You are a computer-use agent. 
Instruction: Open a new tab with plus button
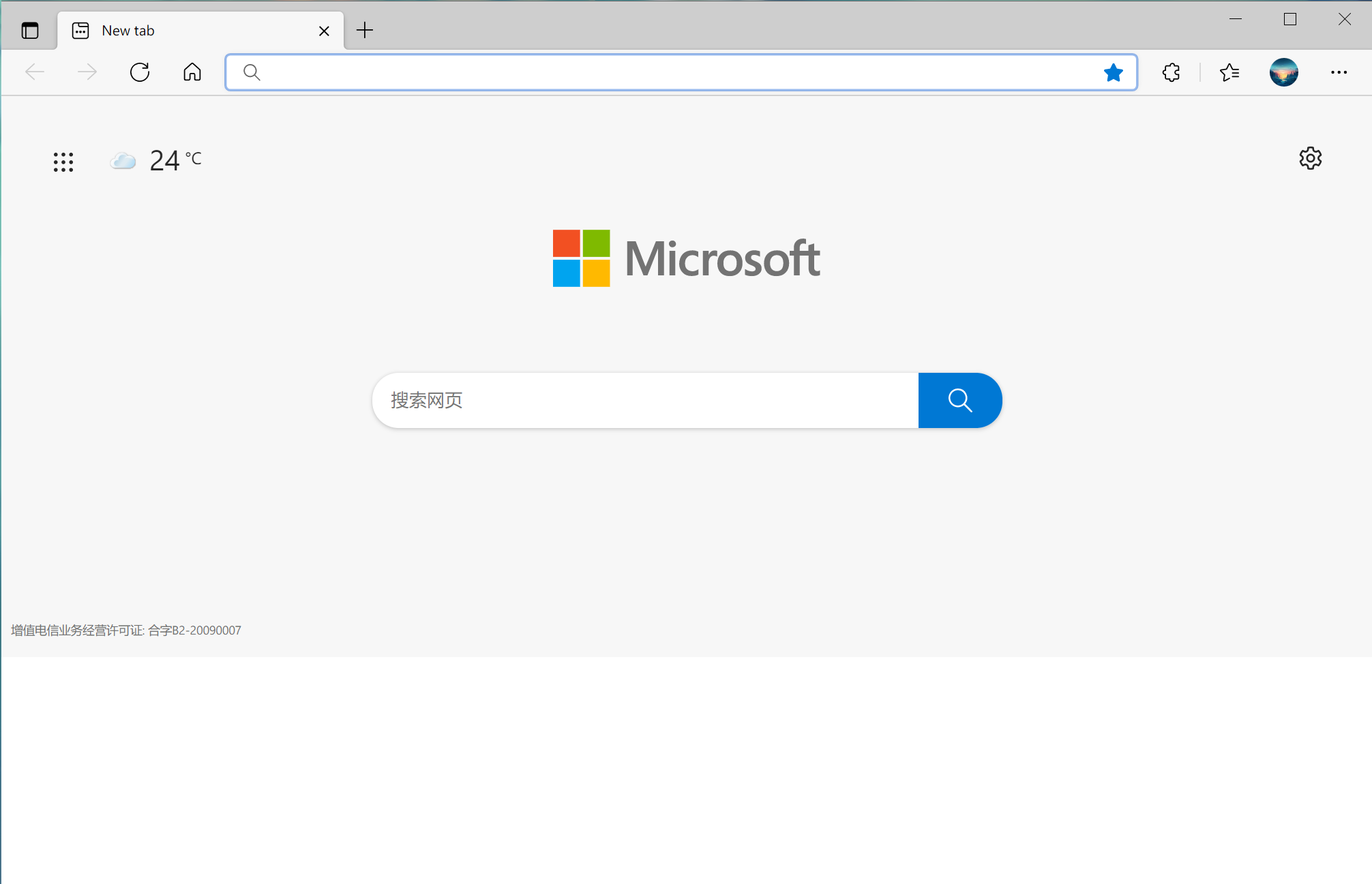pos(365,30)
